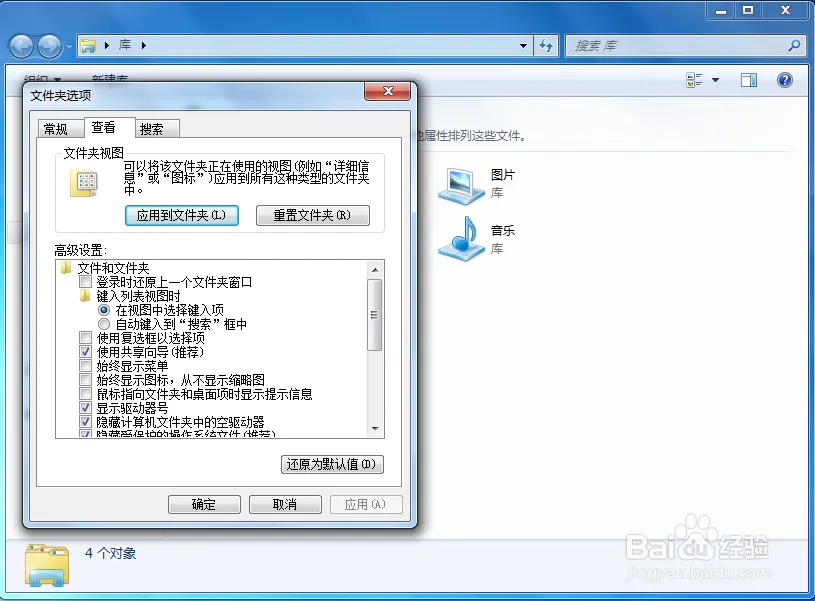Screen dimensions: 815x601
Task: Expand the arrow before 库 breadcrumb
Action: tap(107, 46)
